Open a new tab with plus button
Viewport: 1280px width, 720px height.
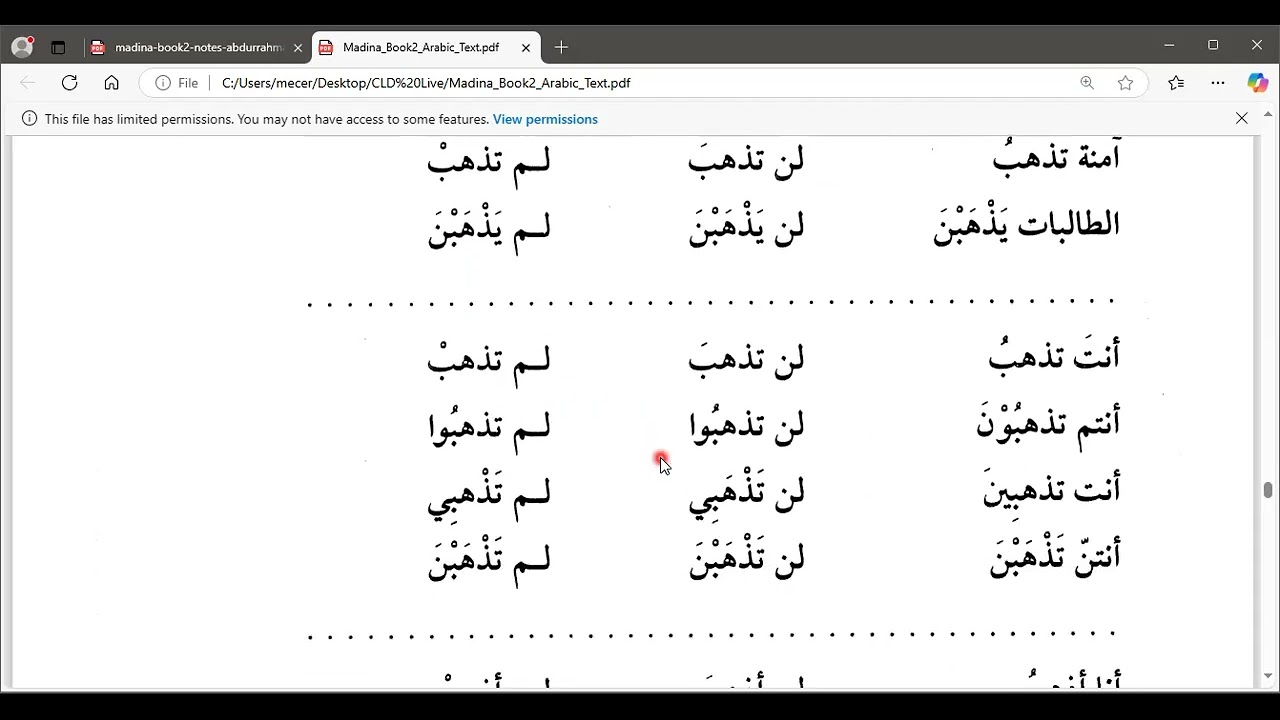click(x=561, y=47)
